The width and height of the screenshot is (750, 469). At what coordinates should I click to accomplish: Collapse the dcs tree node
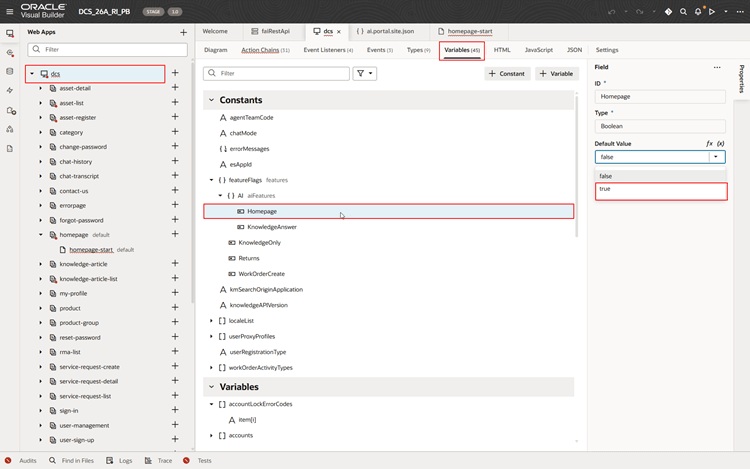click(x=32, y=74)
